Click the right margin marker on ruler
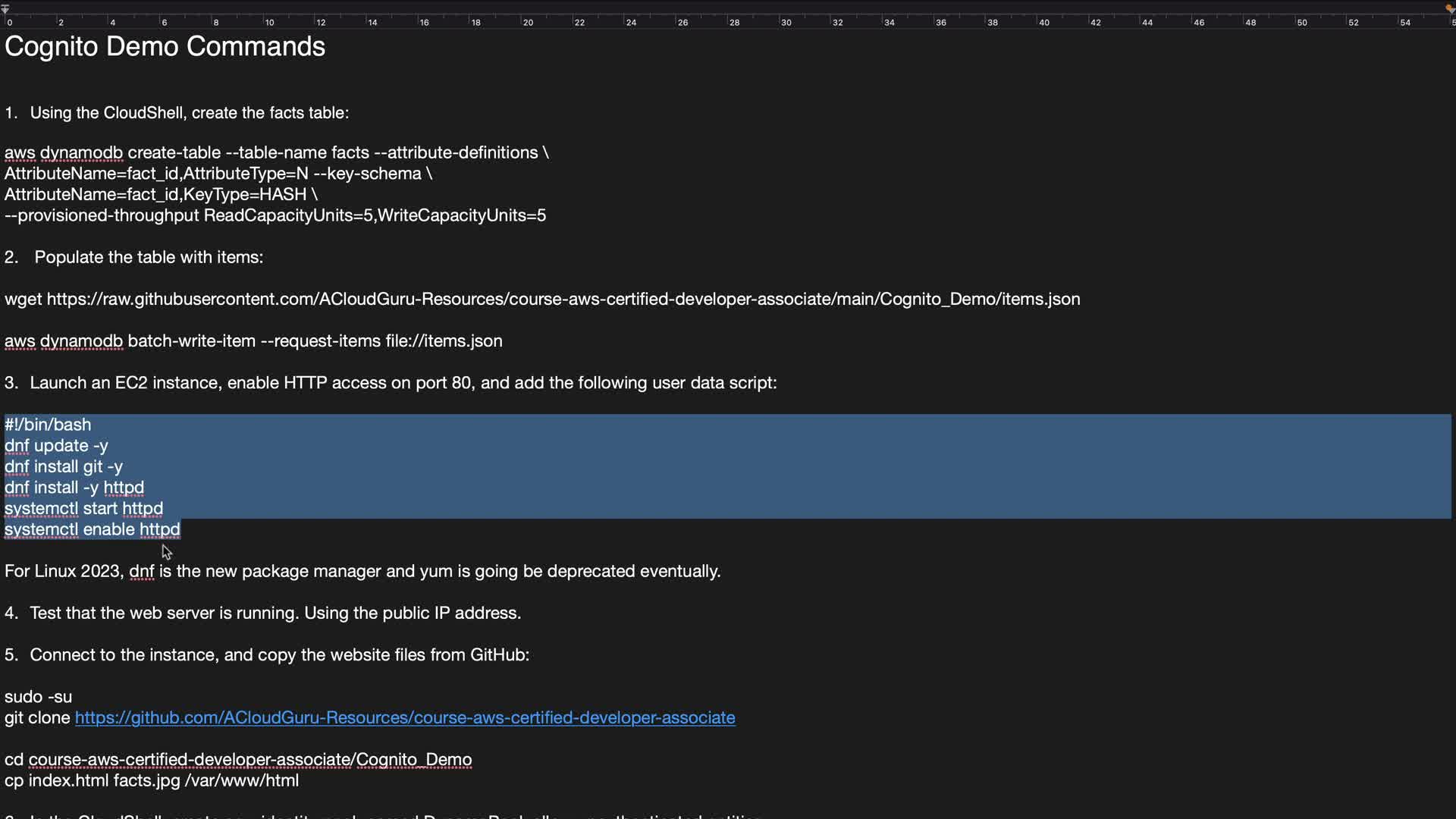The image size is (1456, 819). (x=1450, y=9)
